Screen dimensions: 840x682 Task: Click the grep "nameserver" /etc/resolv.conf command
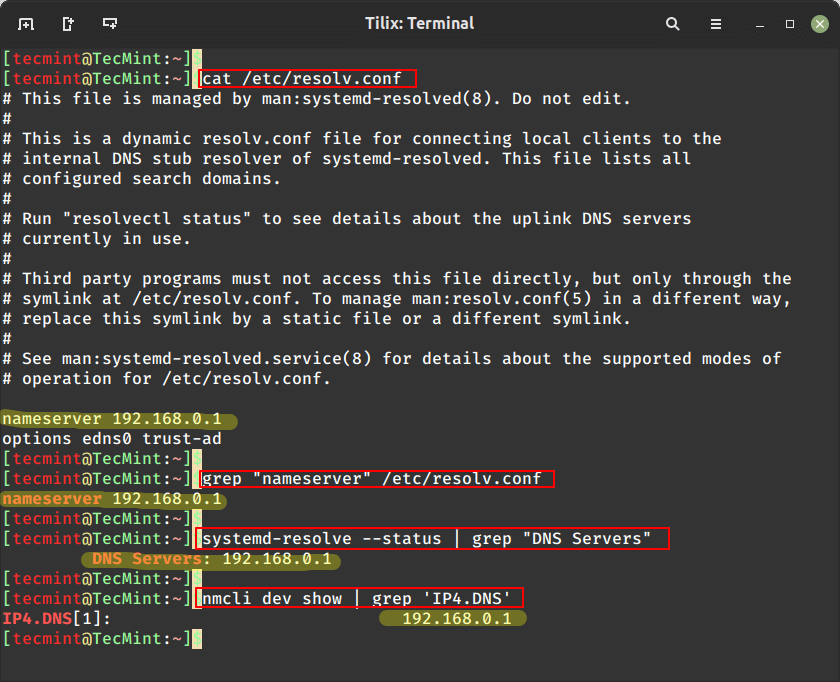[x=377, y=479]
